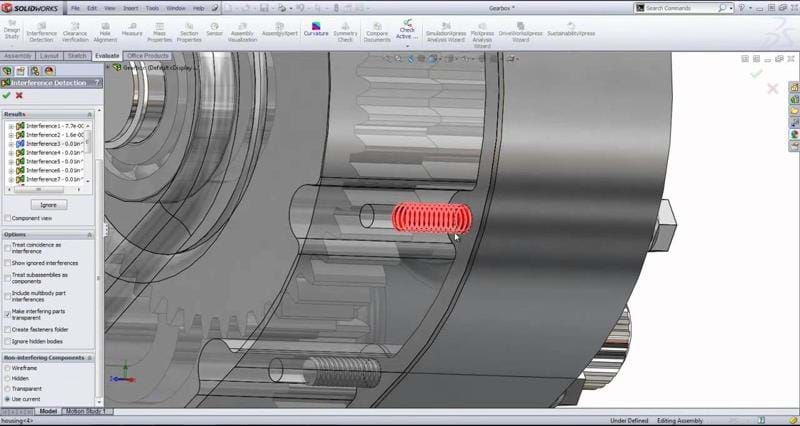Select the Measure tool
Viewport: 800px width, 426px height.
pyautogui.click(x=132, y=28)
